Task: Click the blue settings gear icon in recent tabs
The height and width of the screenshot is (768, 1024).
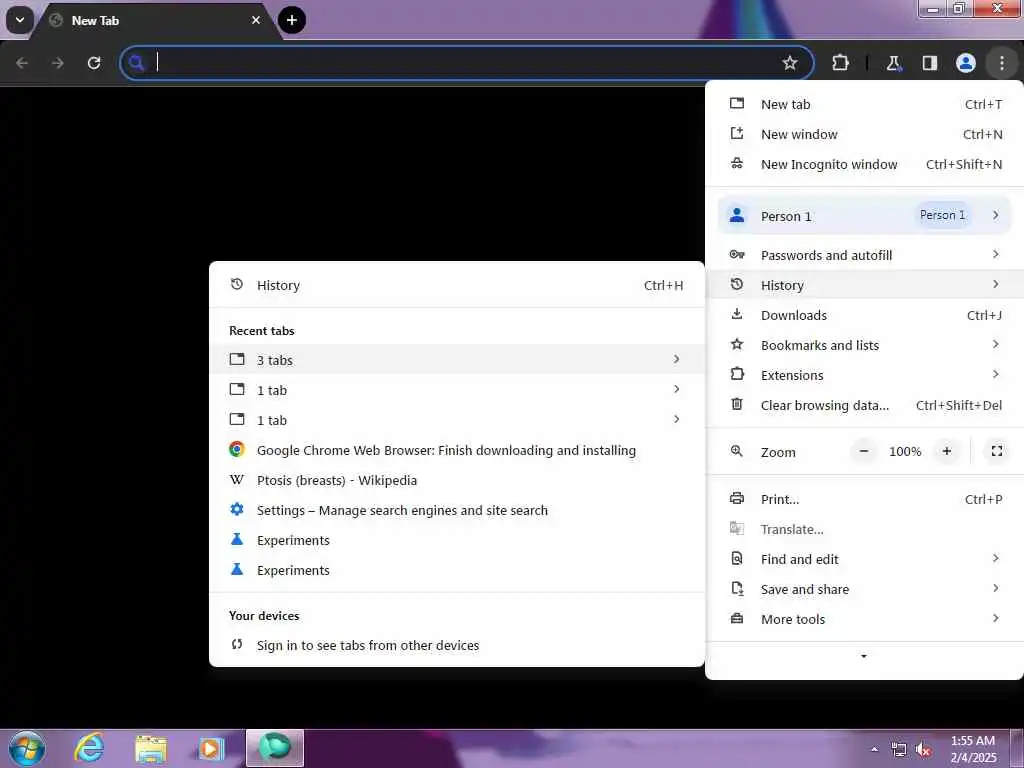Action: pyautogui.click(x=237, y=509)
